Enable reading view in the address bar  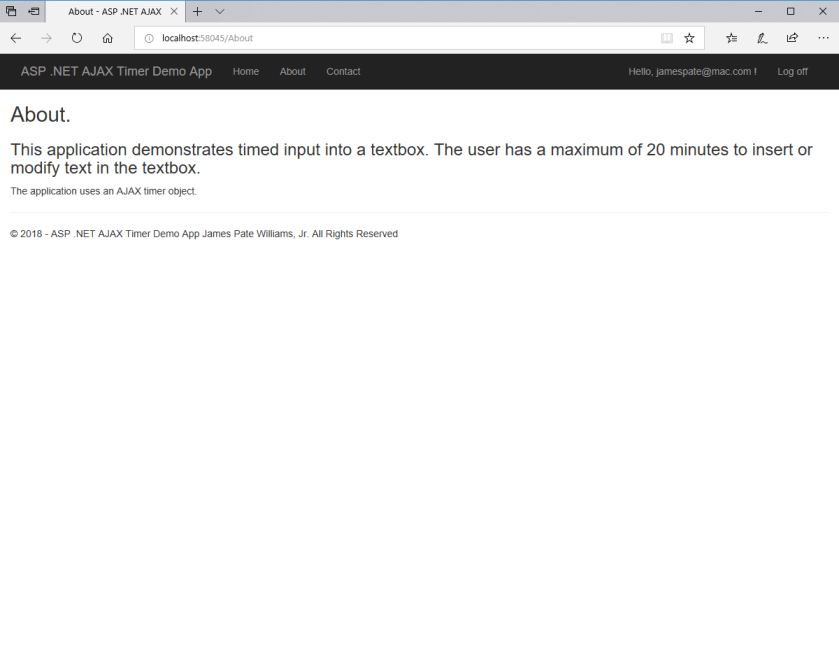point(667,37)
